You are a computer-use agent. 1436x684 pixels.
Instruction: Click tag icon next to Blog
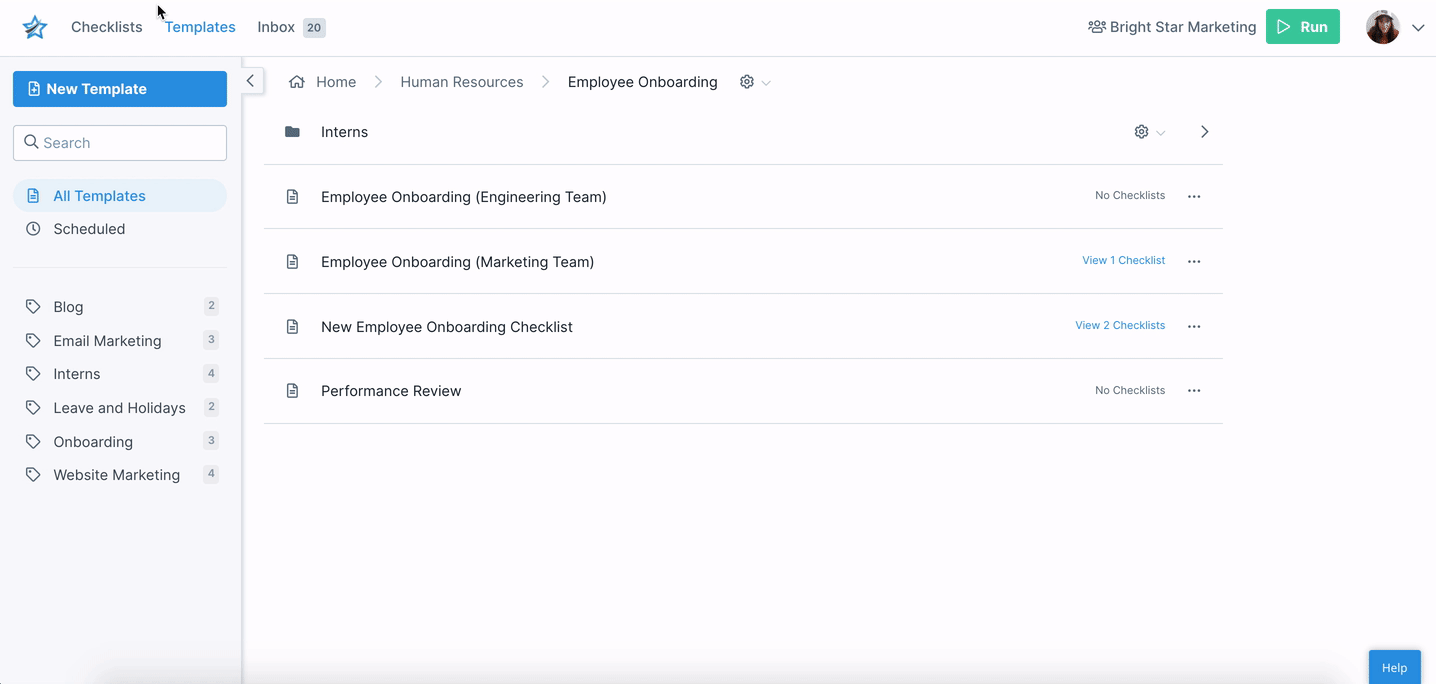coord(33,307)
